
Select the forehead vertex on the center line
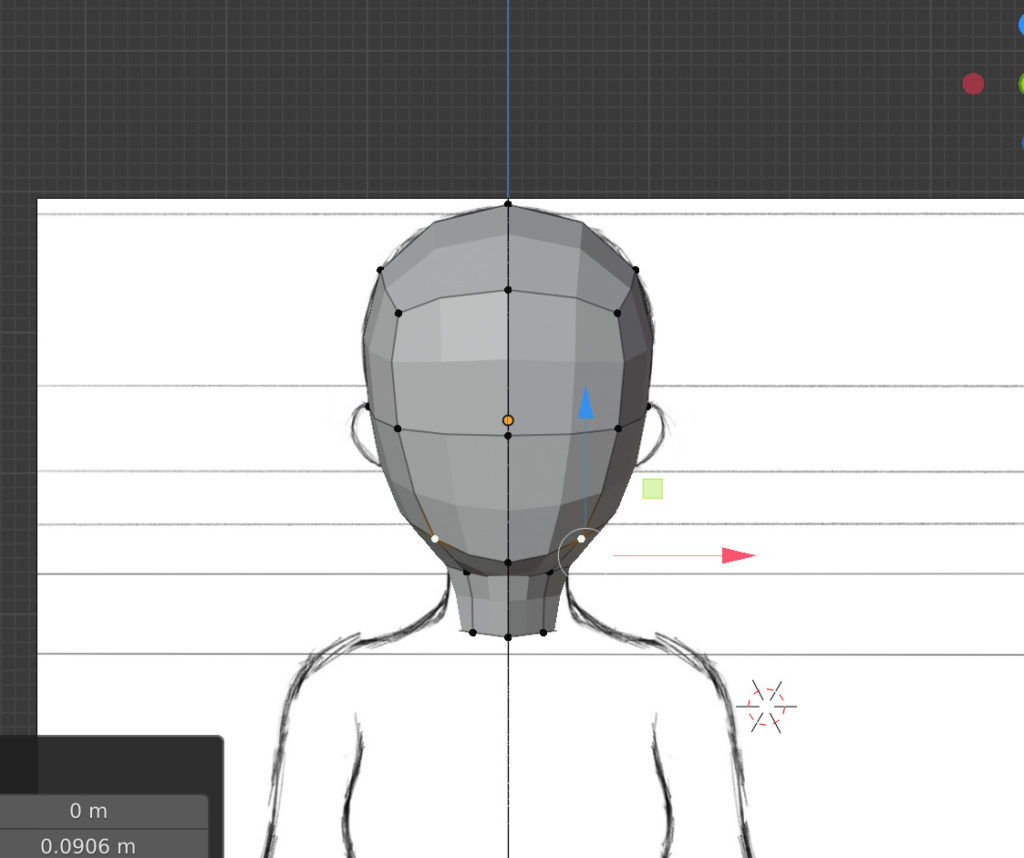click(x=508, y=290)
